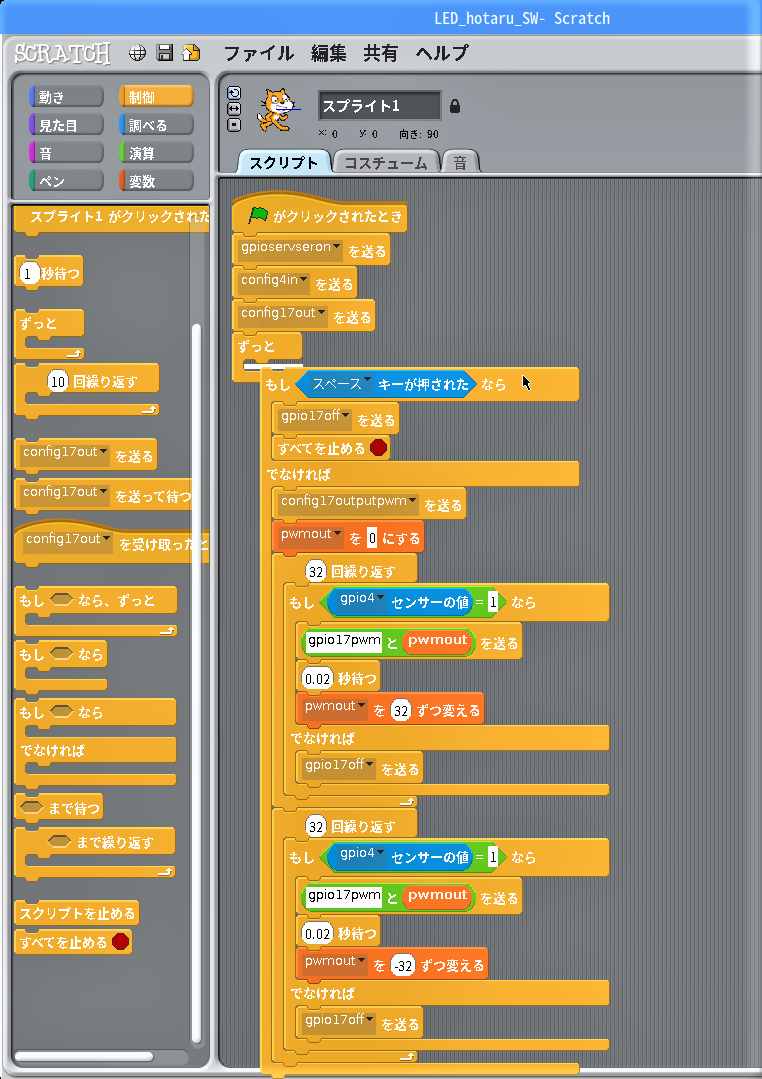Viewport: 762px width, 1079px height.
Task: Click the save project disk icon
Action: [x=165, y=53]
